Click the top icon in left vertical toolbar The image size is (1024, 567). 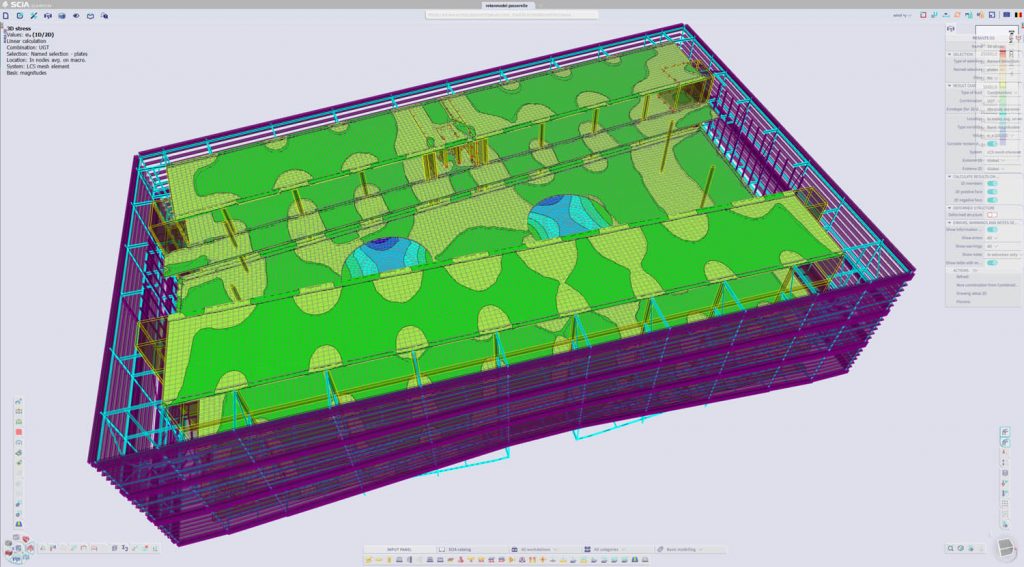19,402
